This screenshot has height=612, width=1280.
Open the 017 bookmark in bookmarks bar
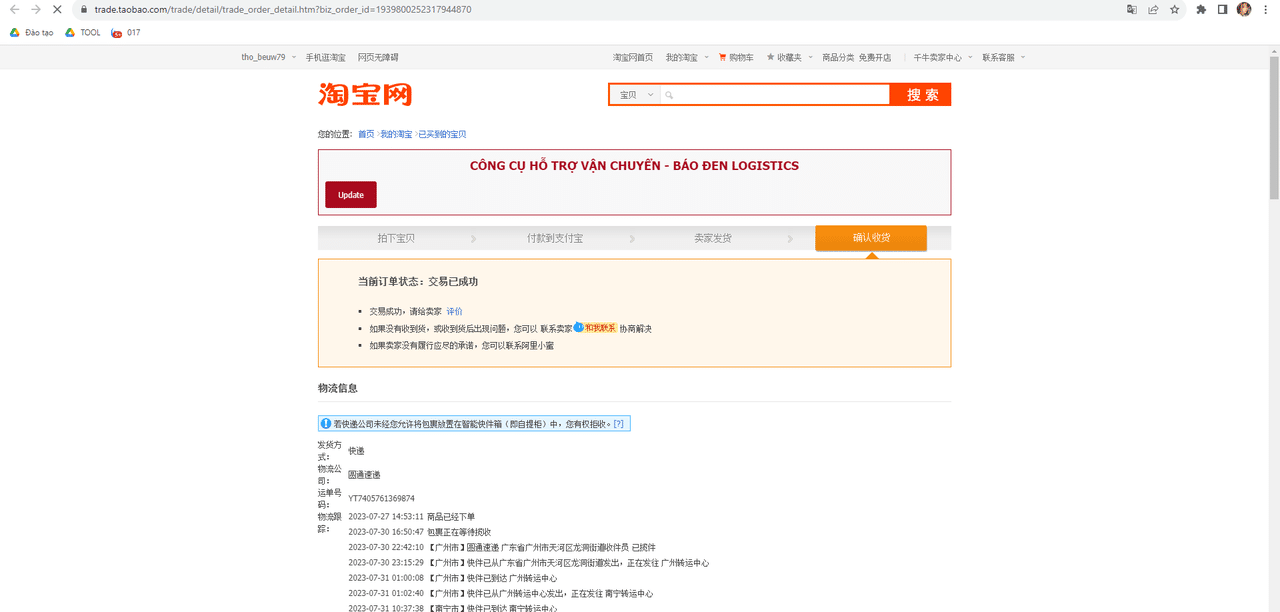(126, 33)
